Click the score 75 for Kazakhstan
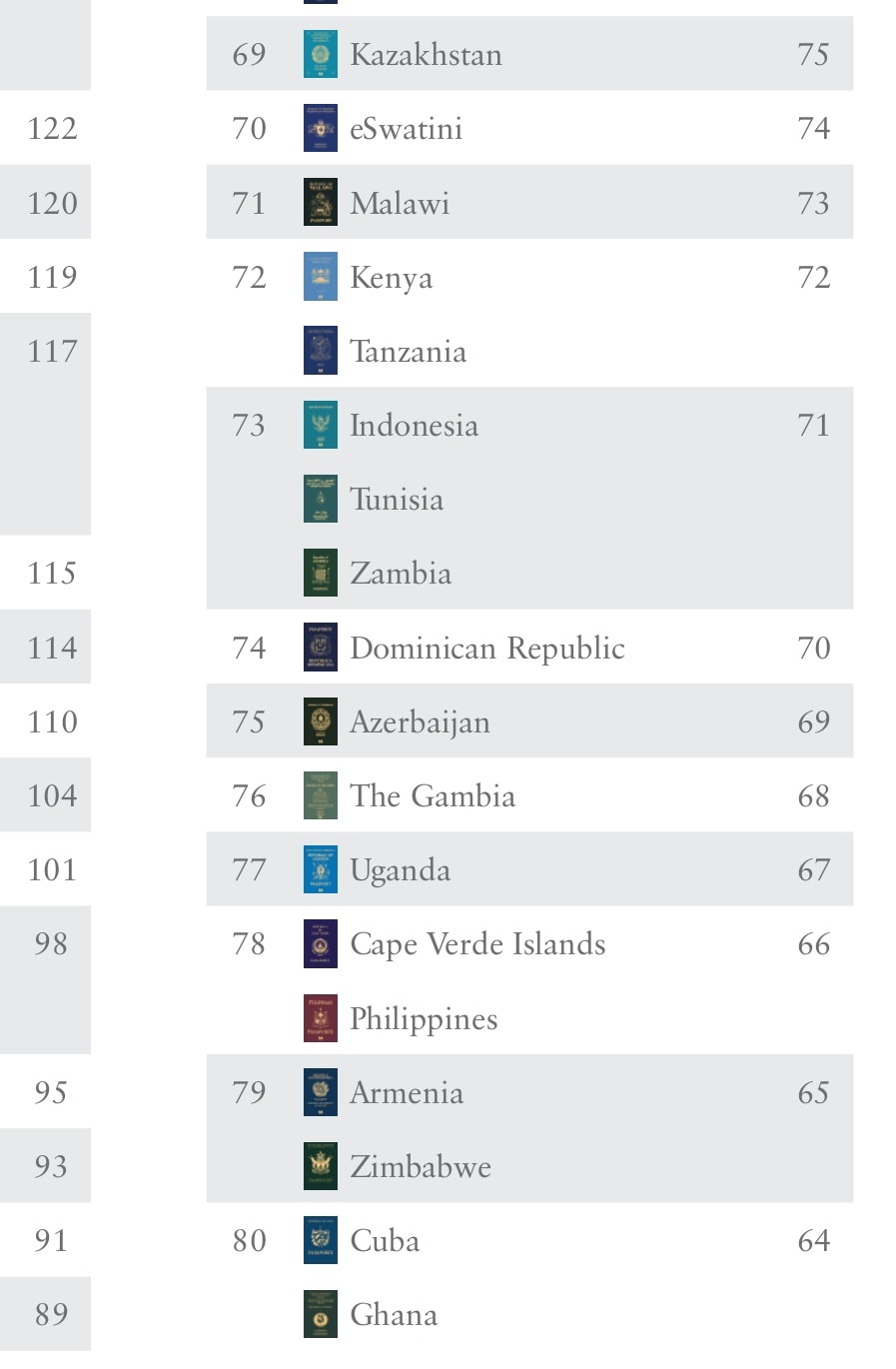 (x=813, y=54)
